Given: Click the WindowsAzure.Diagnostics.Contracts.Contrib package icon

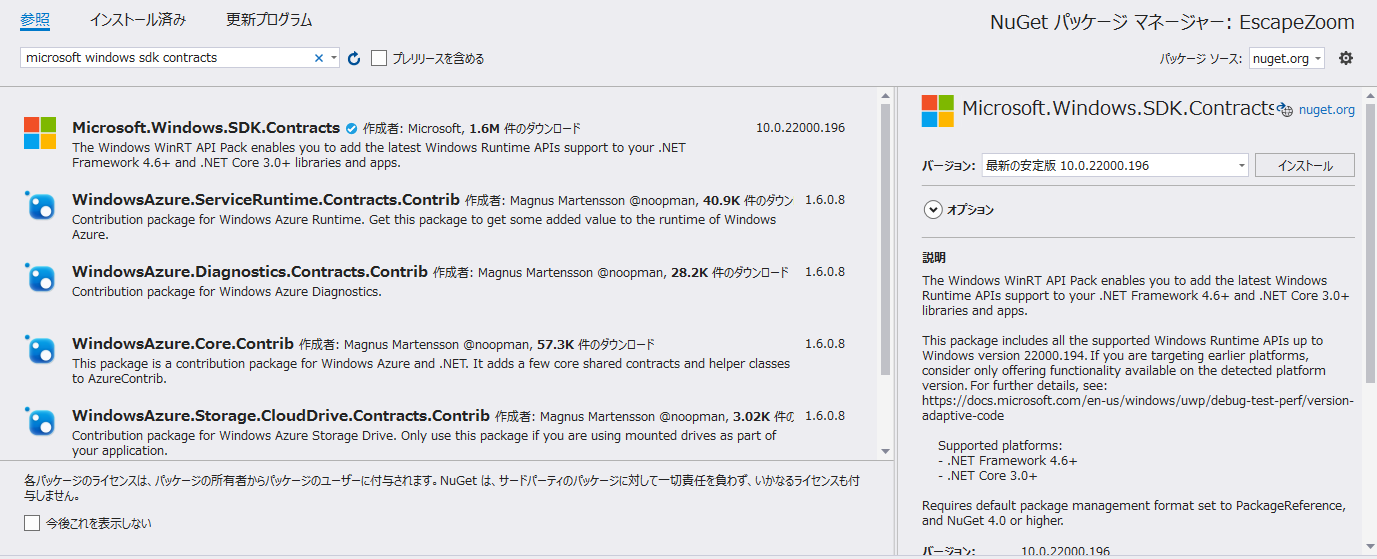Looking at the screenshot, I should 40,277.
